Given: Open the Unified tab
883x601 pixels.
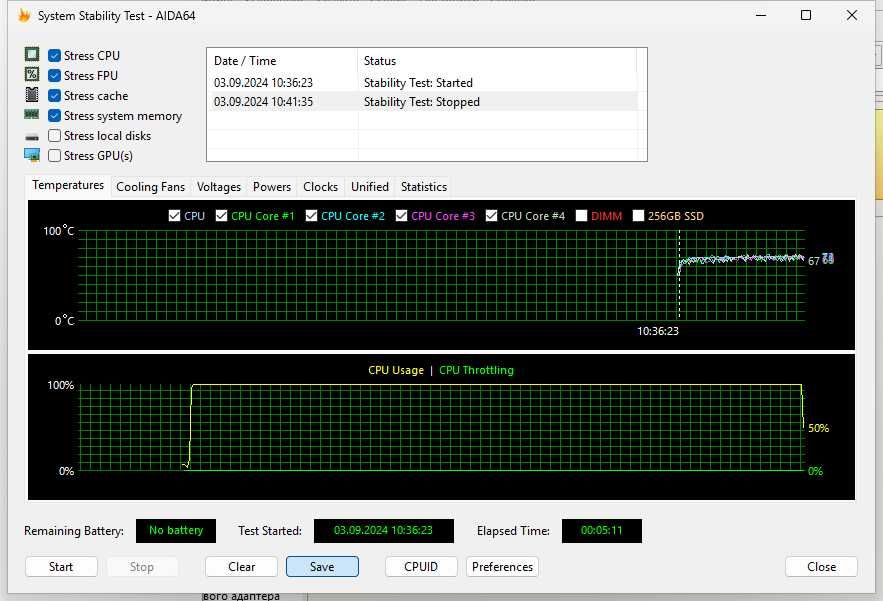Looking at the screenshot, I should tap(370, 187).
